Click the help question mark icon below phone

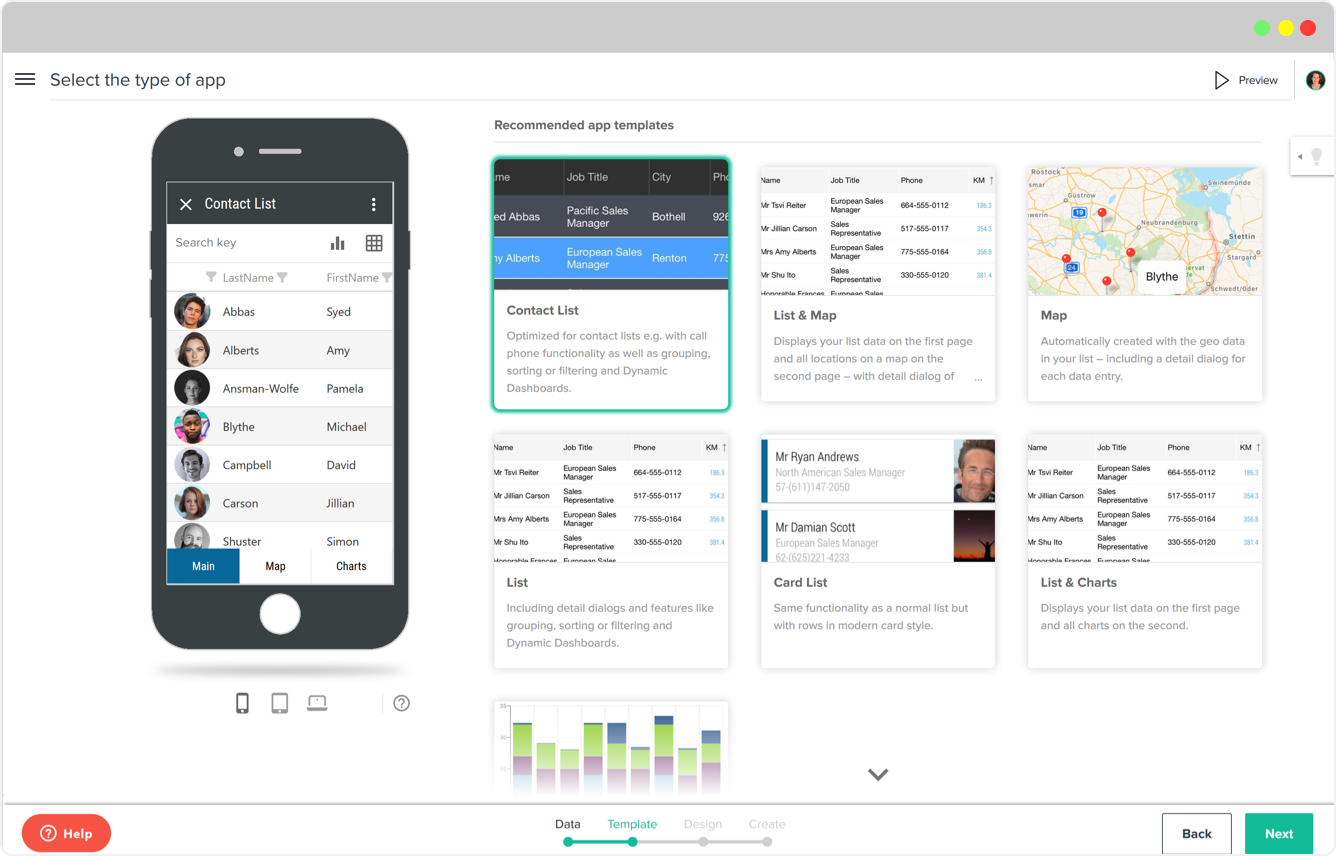coord(401,703)
